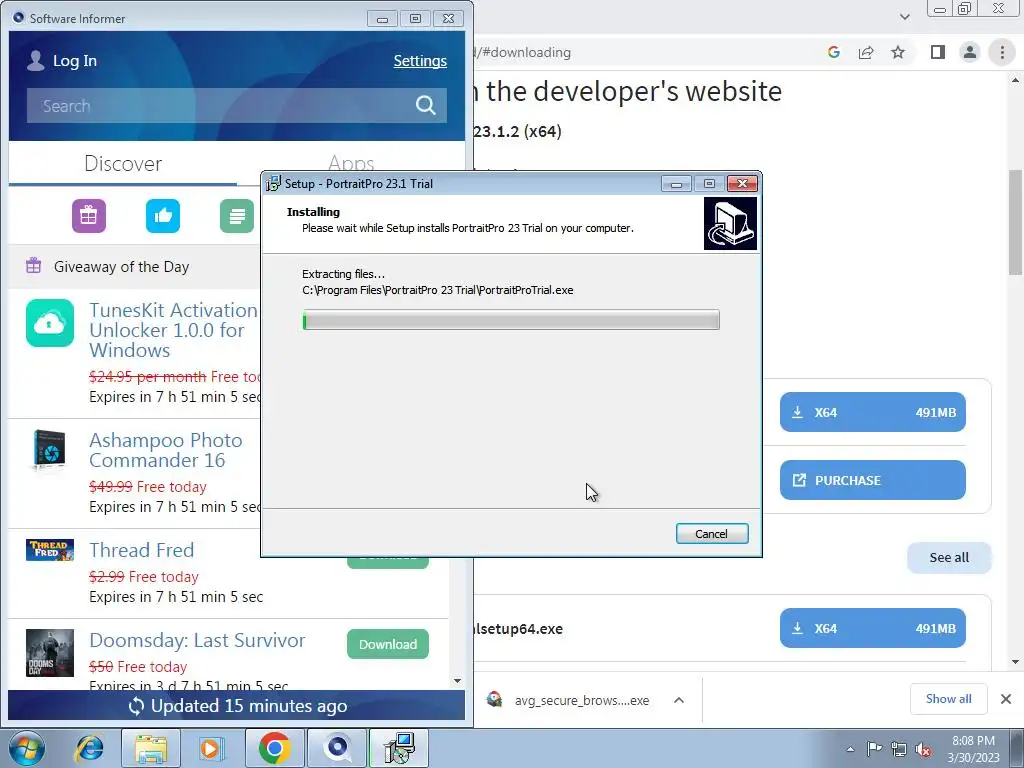
Task: Click Chrome page vertical scrollbar thumb
Action: click(x=1015, y=222)
